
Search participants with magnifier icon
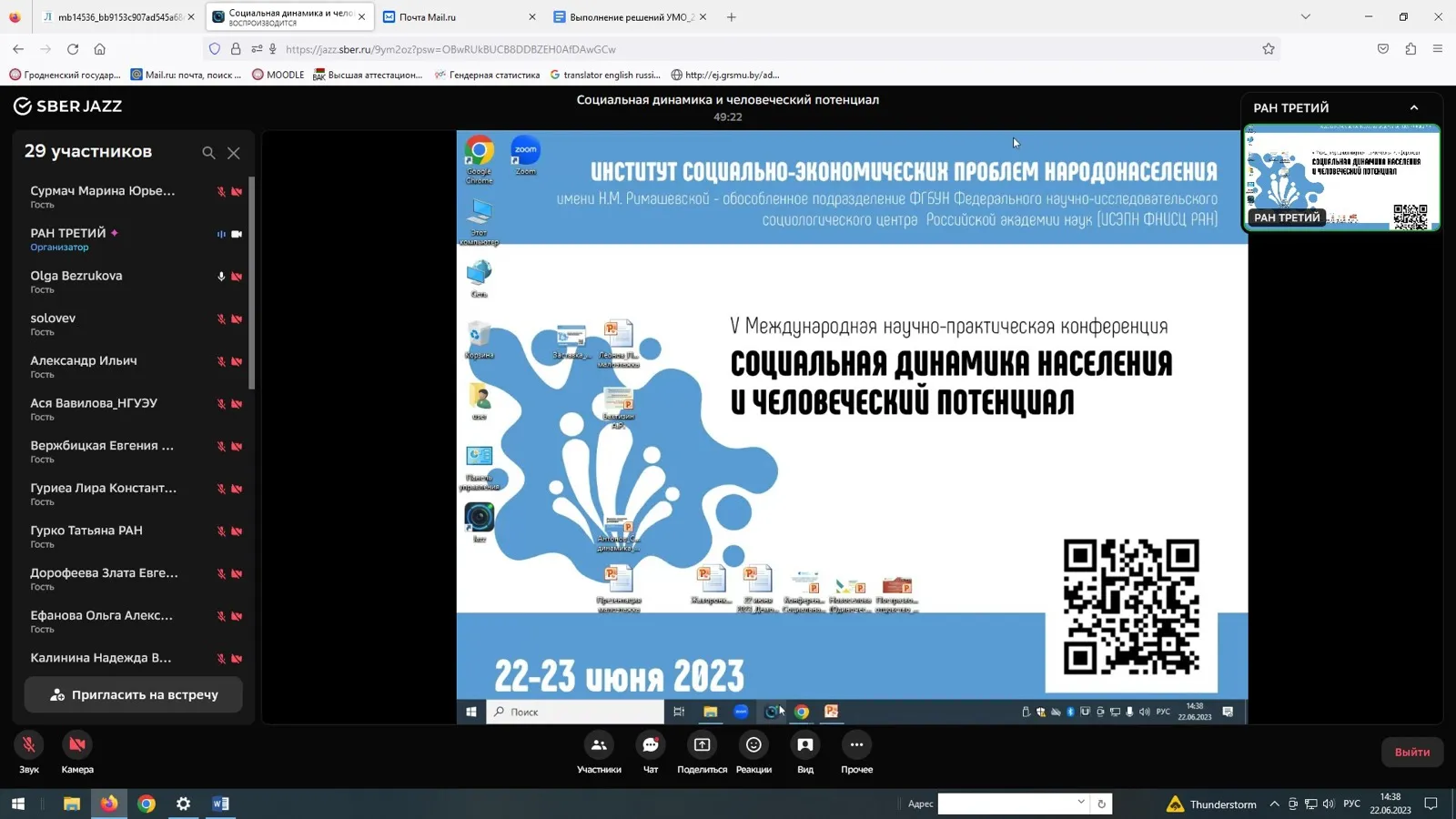coord(208,153)
